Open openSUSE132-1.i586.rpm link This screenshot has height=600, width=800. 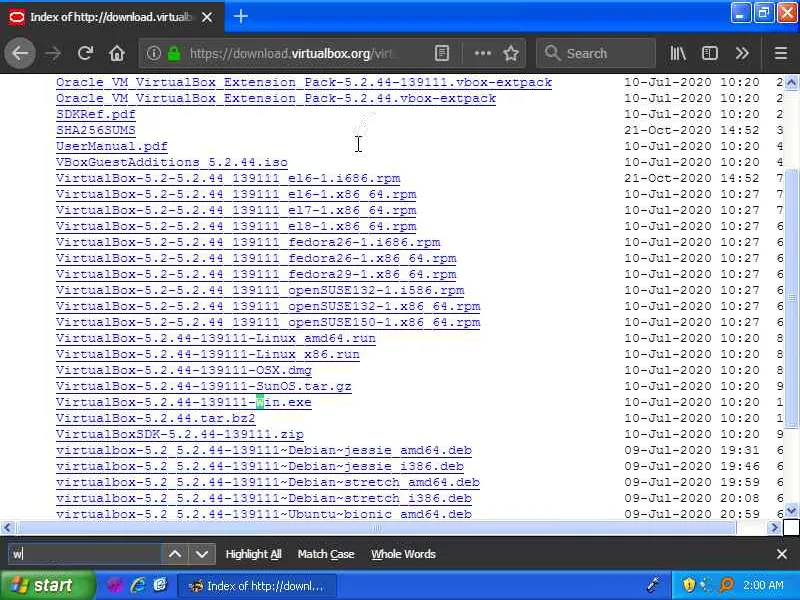click(x=260, y=290)
